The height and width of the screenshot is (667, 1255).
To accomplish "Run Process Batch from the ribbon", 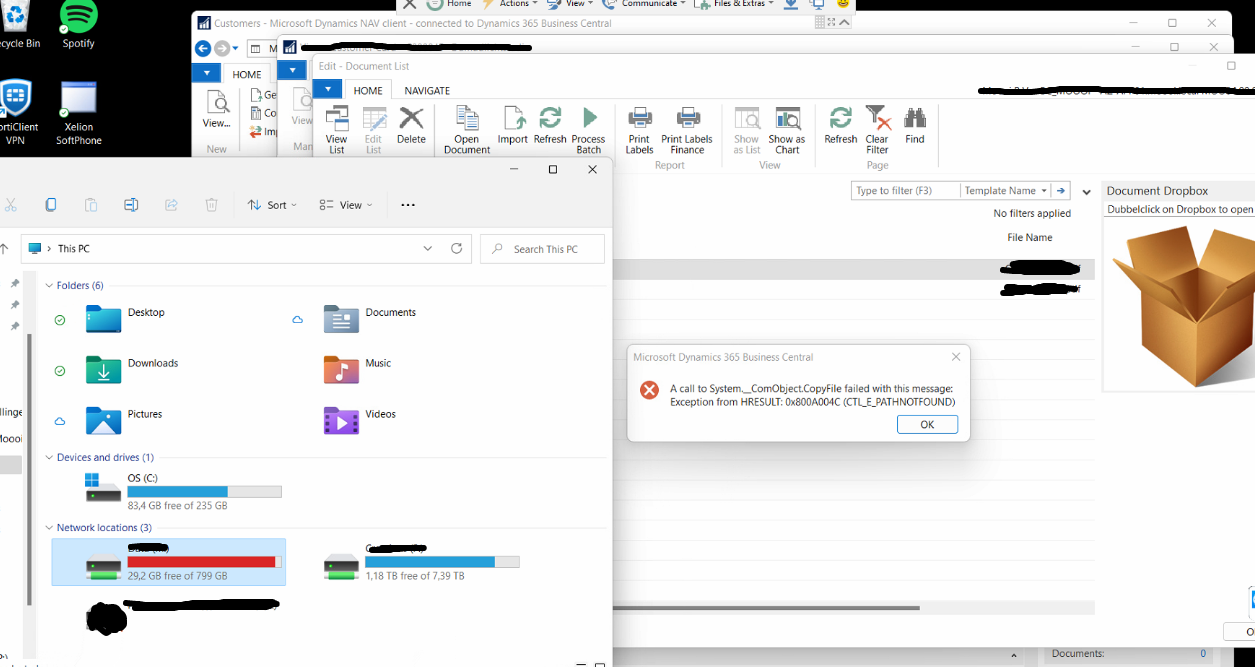I will coord(589,130).
